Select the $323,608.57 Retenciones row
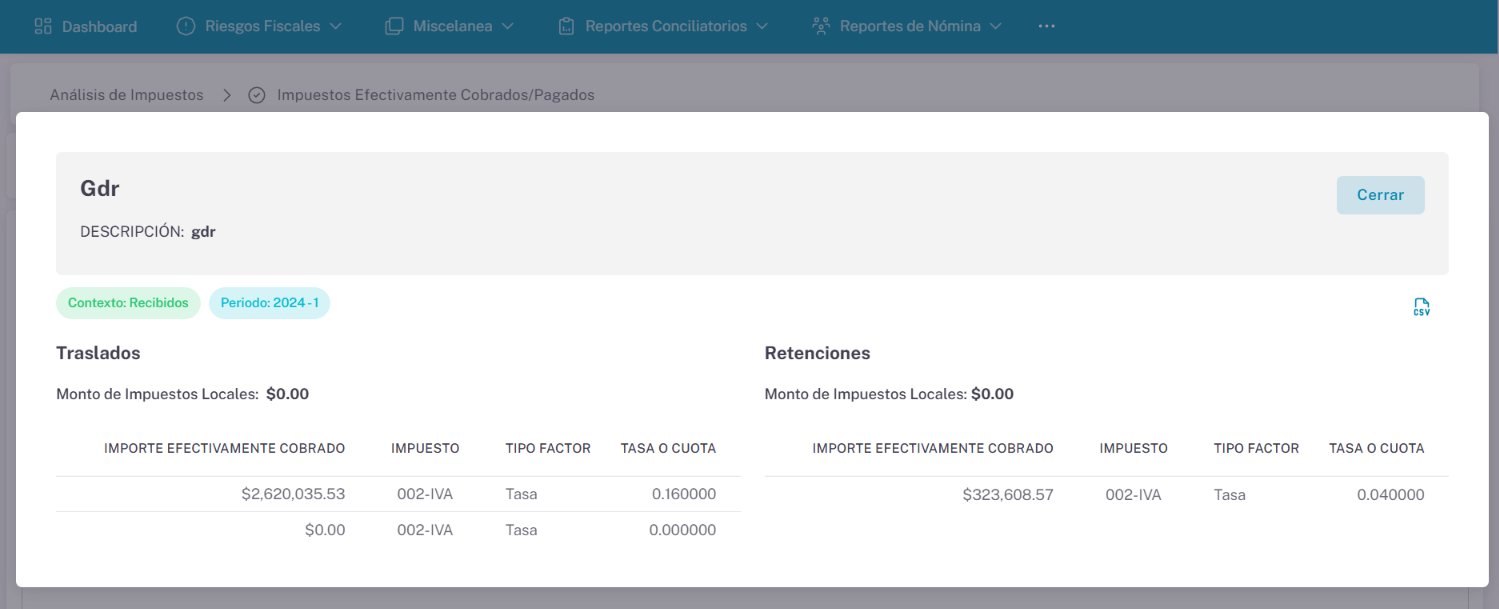The width and height of the screenshot is (1499, 609). (x=1106, y=494)
